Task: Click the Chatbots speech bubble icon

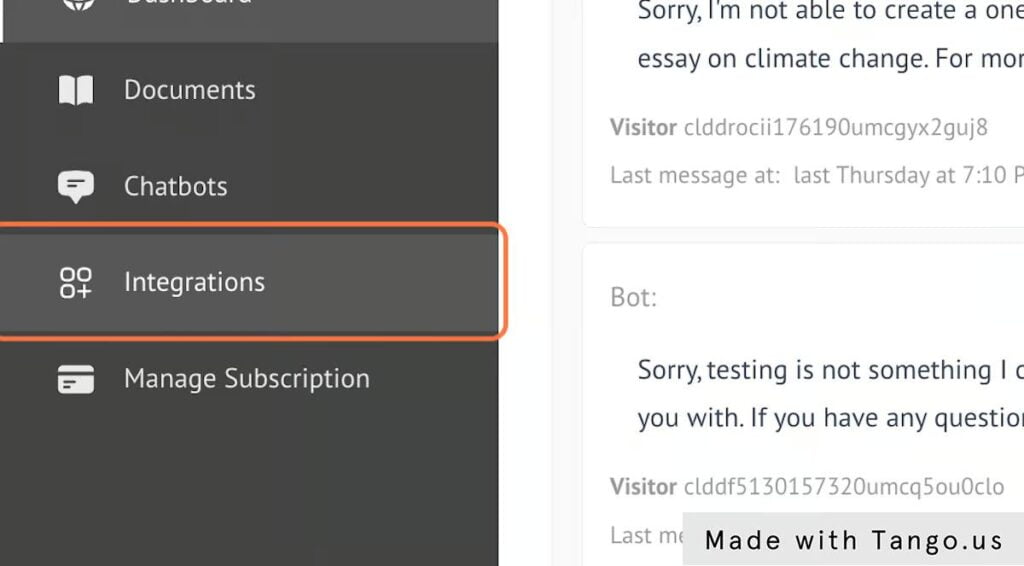Action: tap(76, 186)
